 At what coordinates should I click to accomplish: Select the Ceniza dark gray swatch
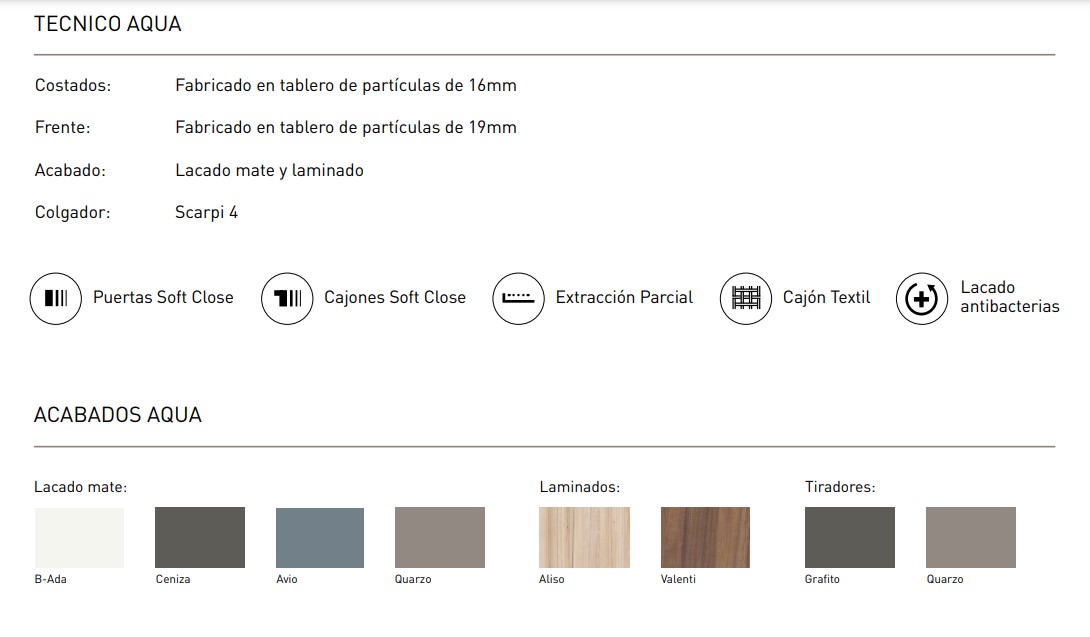(200, 538)
